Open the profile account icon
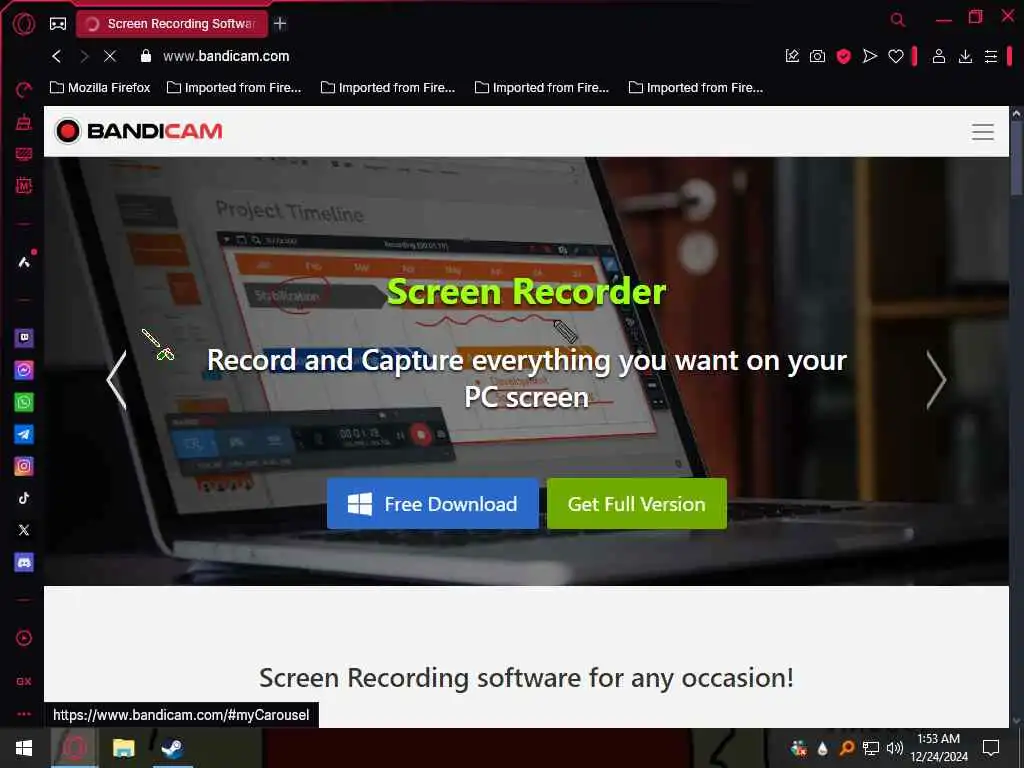This screenshot has height=768, width=1024. [x=938, y=56]
